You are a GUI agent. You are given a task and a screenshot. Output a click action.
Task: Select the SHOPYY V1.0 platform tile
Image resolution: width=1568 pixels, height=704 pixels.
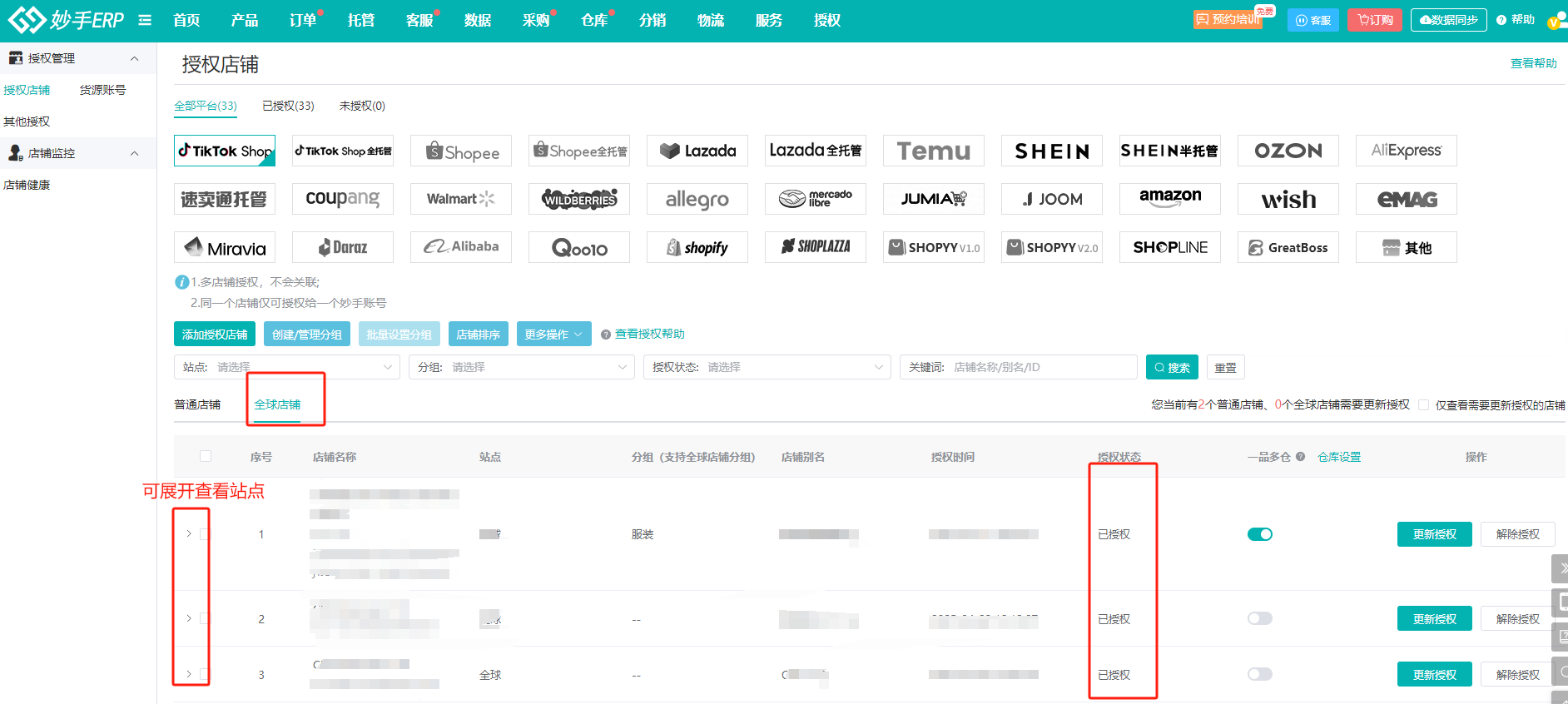[x=934, y=247]
